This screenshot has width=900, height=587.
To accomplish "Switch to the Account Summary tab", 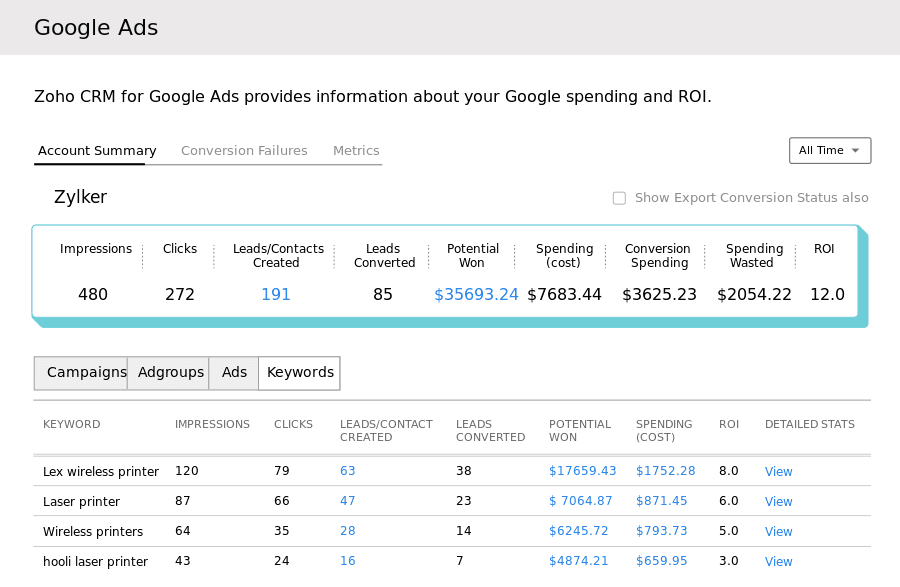I will point(97,150).
